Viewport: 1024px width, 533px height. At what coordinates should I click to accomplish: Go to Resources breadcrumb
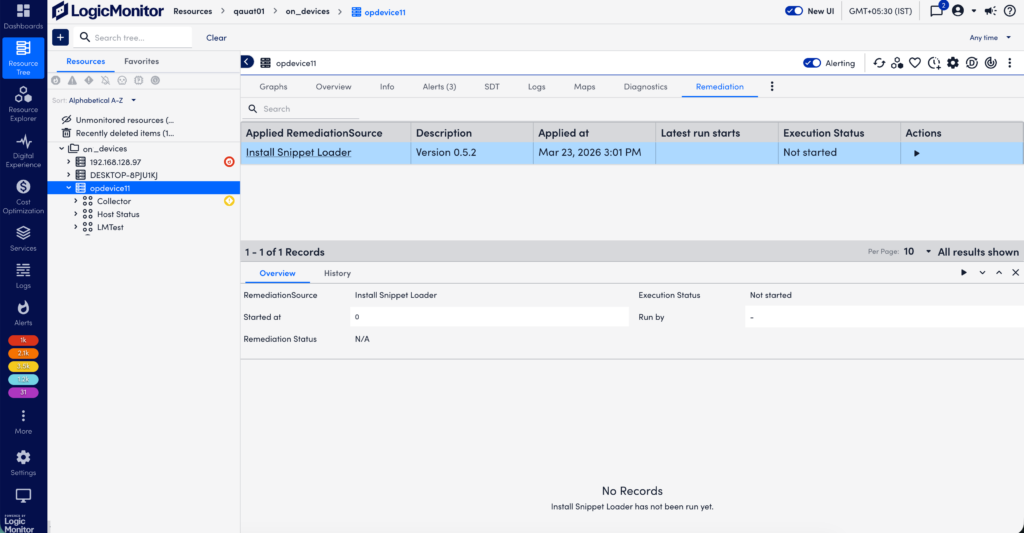(x=193, y=11)
